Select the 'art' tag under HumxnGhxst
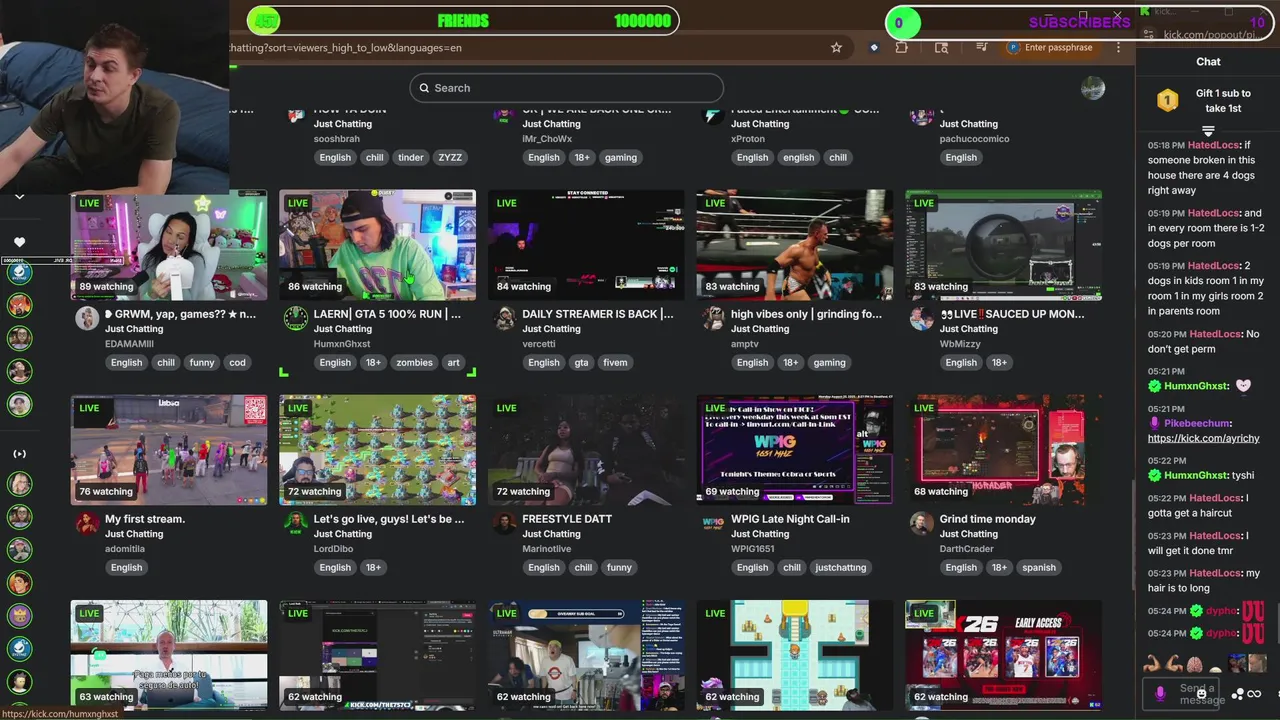Screen dimensions: 1280x720 coord(453,363)
